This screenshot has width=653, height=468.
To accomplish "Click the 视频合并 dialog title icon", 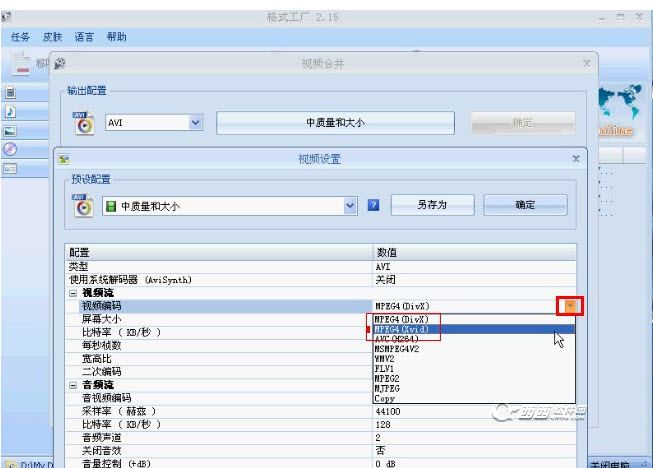I will click(x=60, y=64).
